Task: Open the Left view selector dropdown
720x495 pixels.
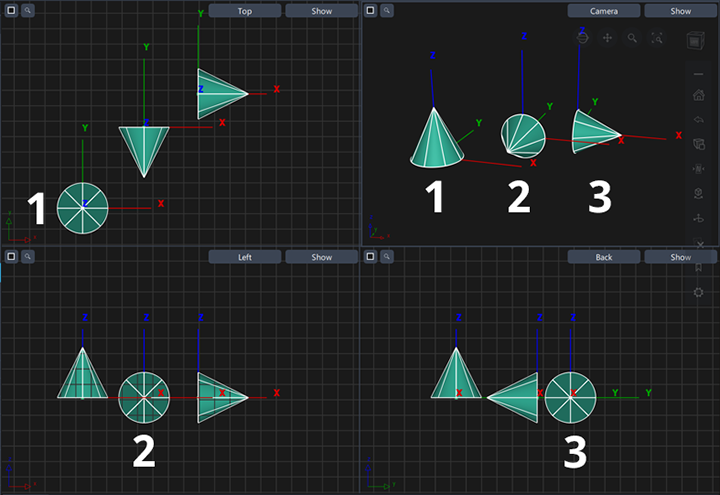Action: 245,257
